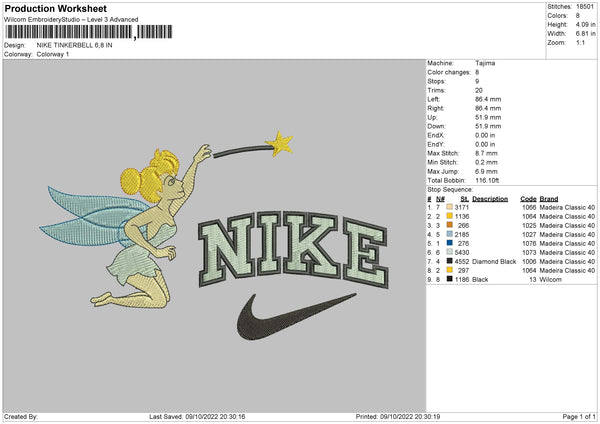Click the Brand column header
This screenshot has height=424, width=600.
tap(549, 199)
